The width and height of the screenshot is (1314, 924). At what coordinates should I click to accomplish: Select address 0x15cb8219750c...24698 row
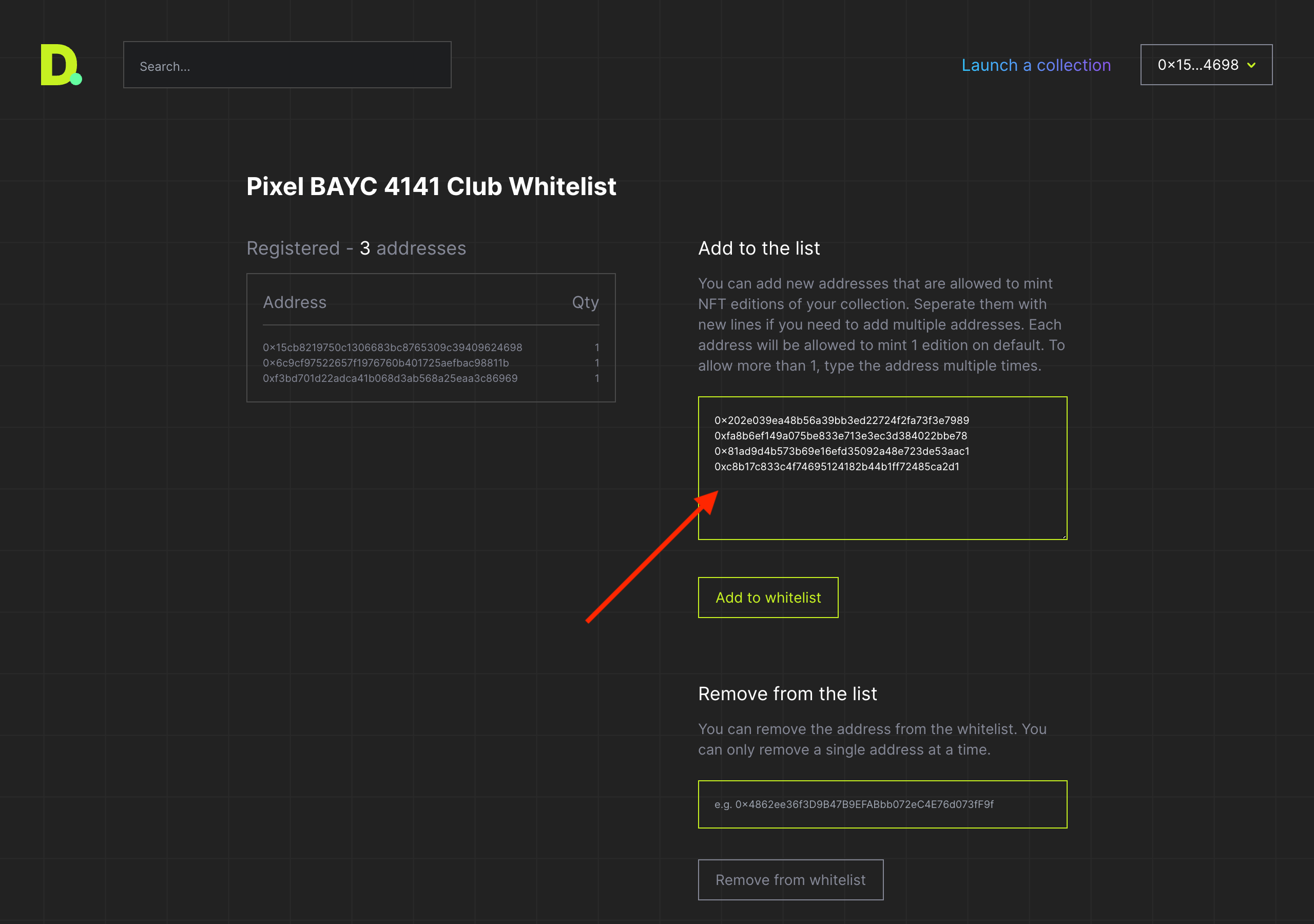point(431,348)
